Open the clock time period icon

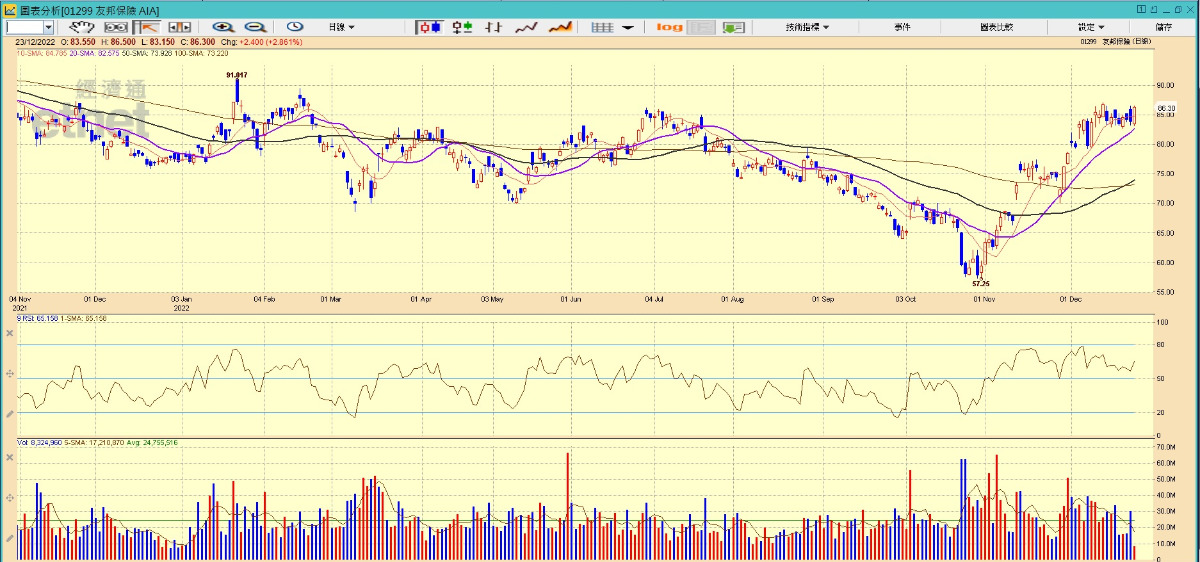[296, 27]
